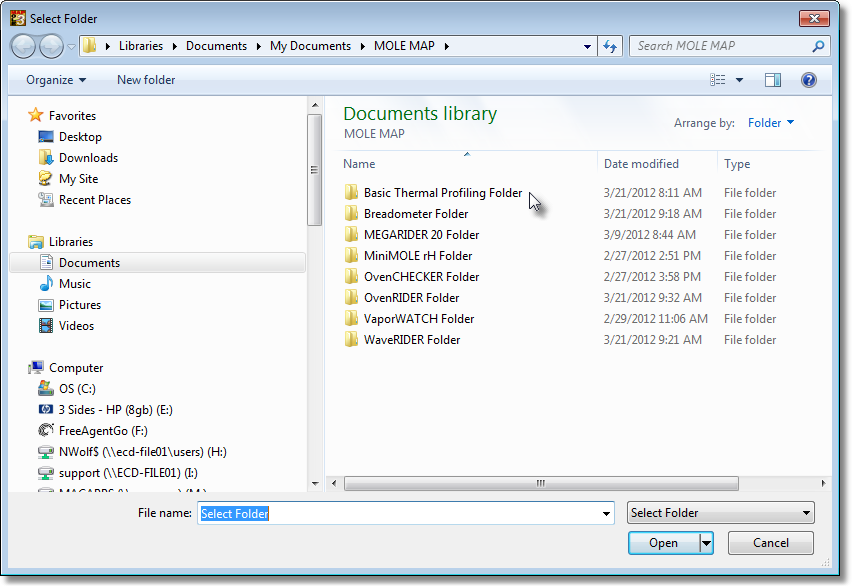Click the navigation pane scroll down arrow
The width and height of the screenshot is (852, 588).
click(x=315, y=484)
